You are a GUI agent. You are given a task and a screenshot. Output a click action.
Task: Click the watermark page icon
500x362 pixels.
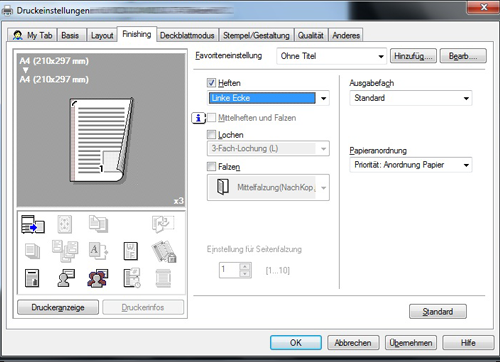pos(130,251)
